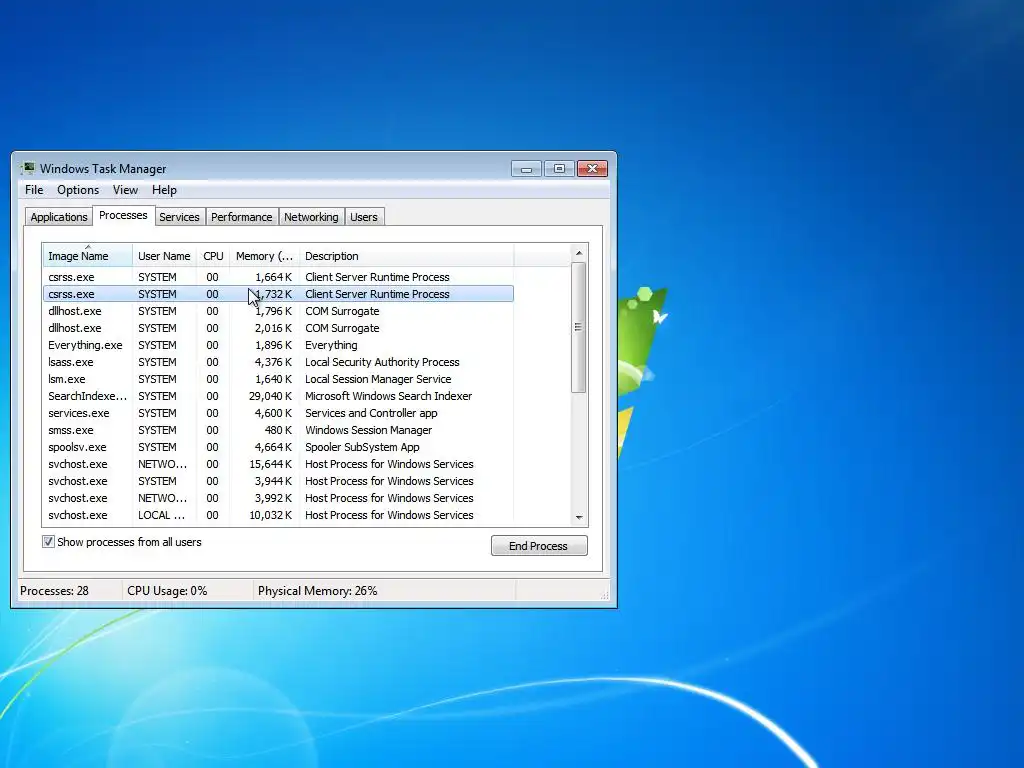Select csrss.exe row with 1,664 K memory
Screen dimensions: 1024x768
tap(278, 277)
